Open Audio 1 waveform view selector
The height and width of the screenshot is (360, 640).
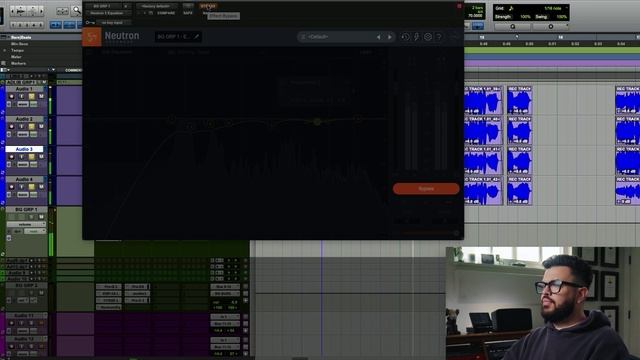23,104
